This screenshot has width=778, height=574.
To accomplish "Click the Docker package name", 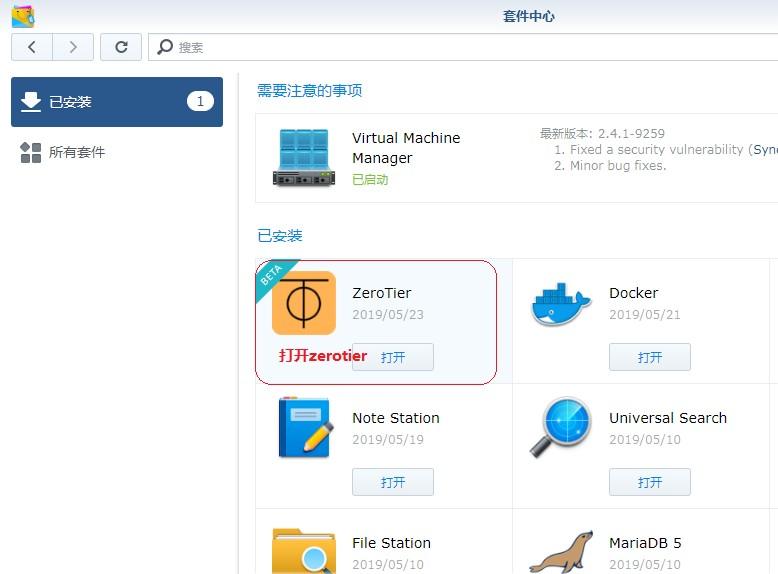I will click(634, 293).
